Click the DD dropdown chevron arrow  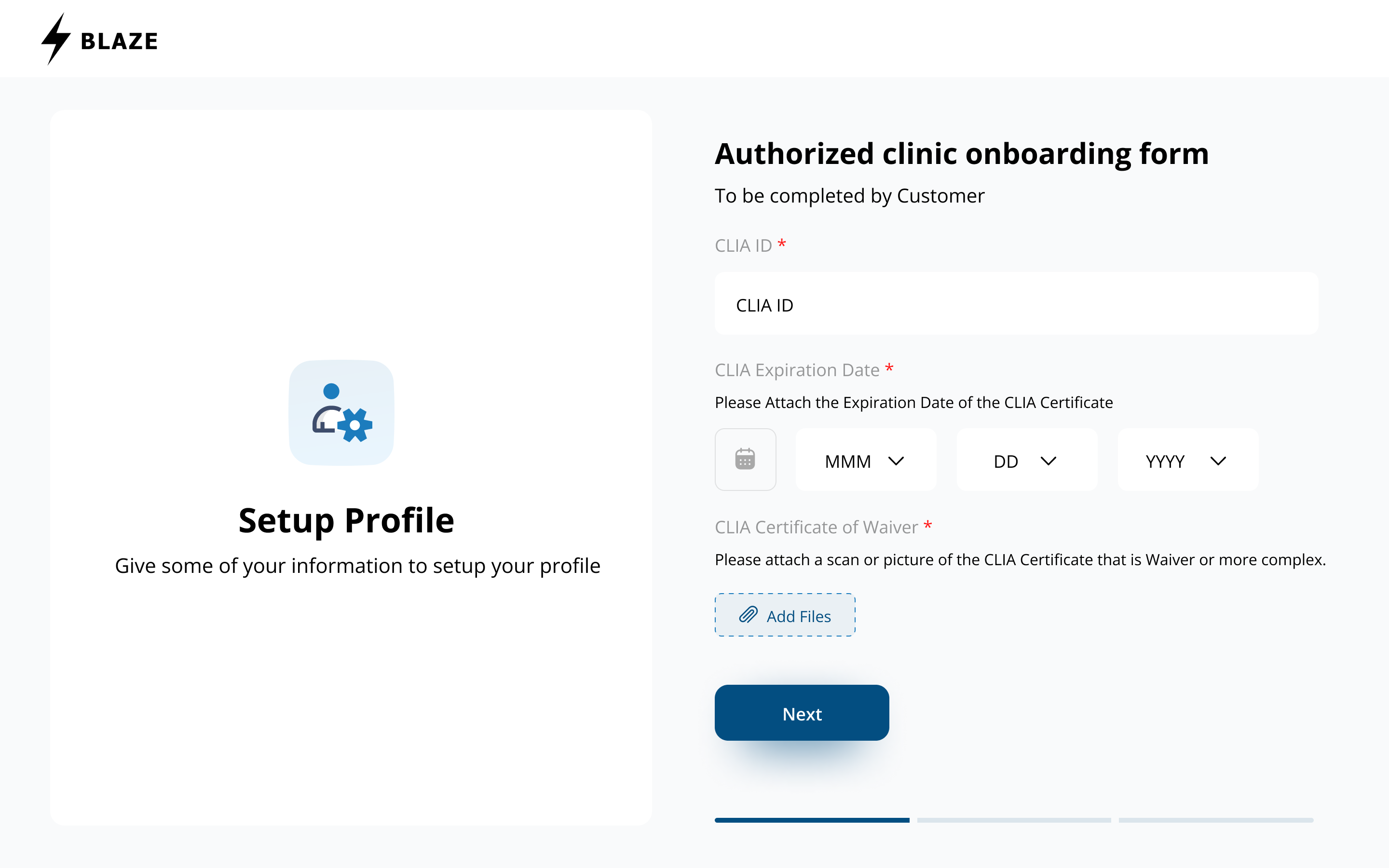coord(1048,461)
